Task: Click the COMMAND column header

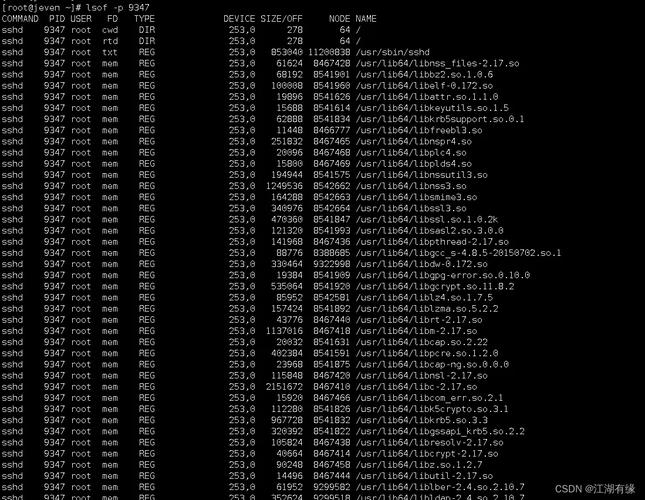Action: (x=20, y=19)
